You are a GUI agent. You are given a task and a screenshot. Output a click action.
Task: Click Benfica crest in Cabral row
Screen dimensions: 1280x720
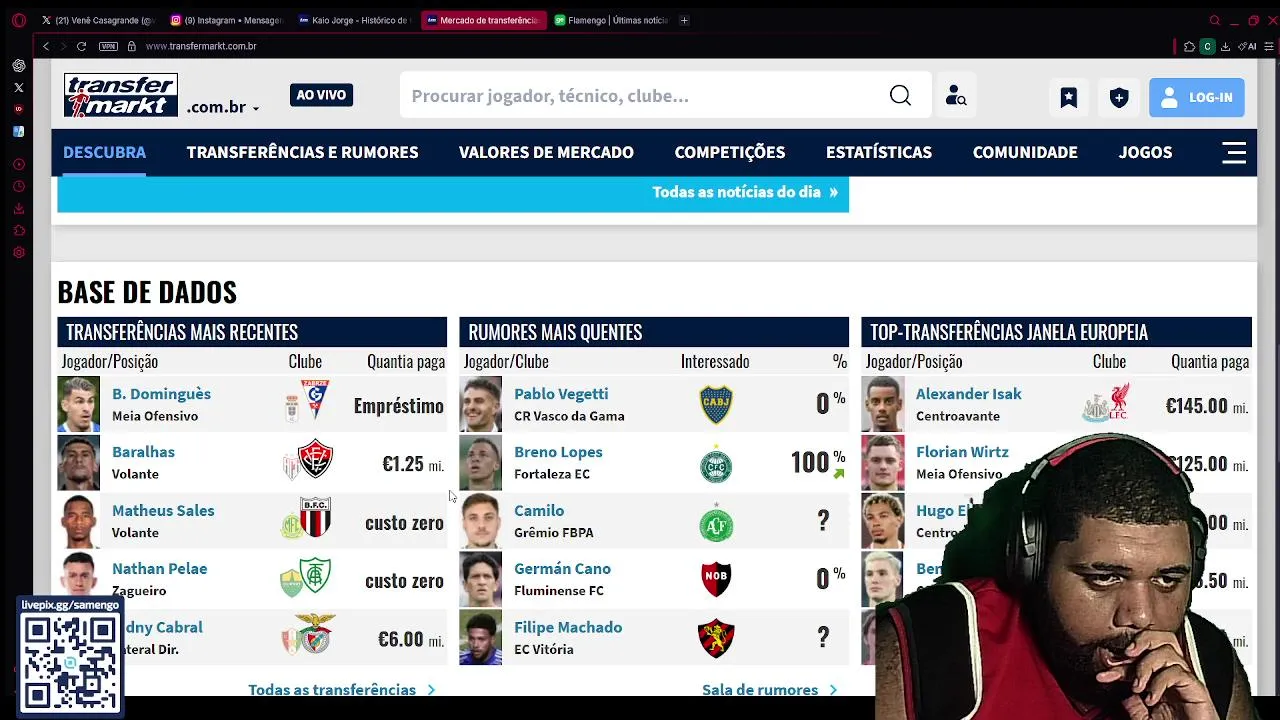tap(315, 633)
